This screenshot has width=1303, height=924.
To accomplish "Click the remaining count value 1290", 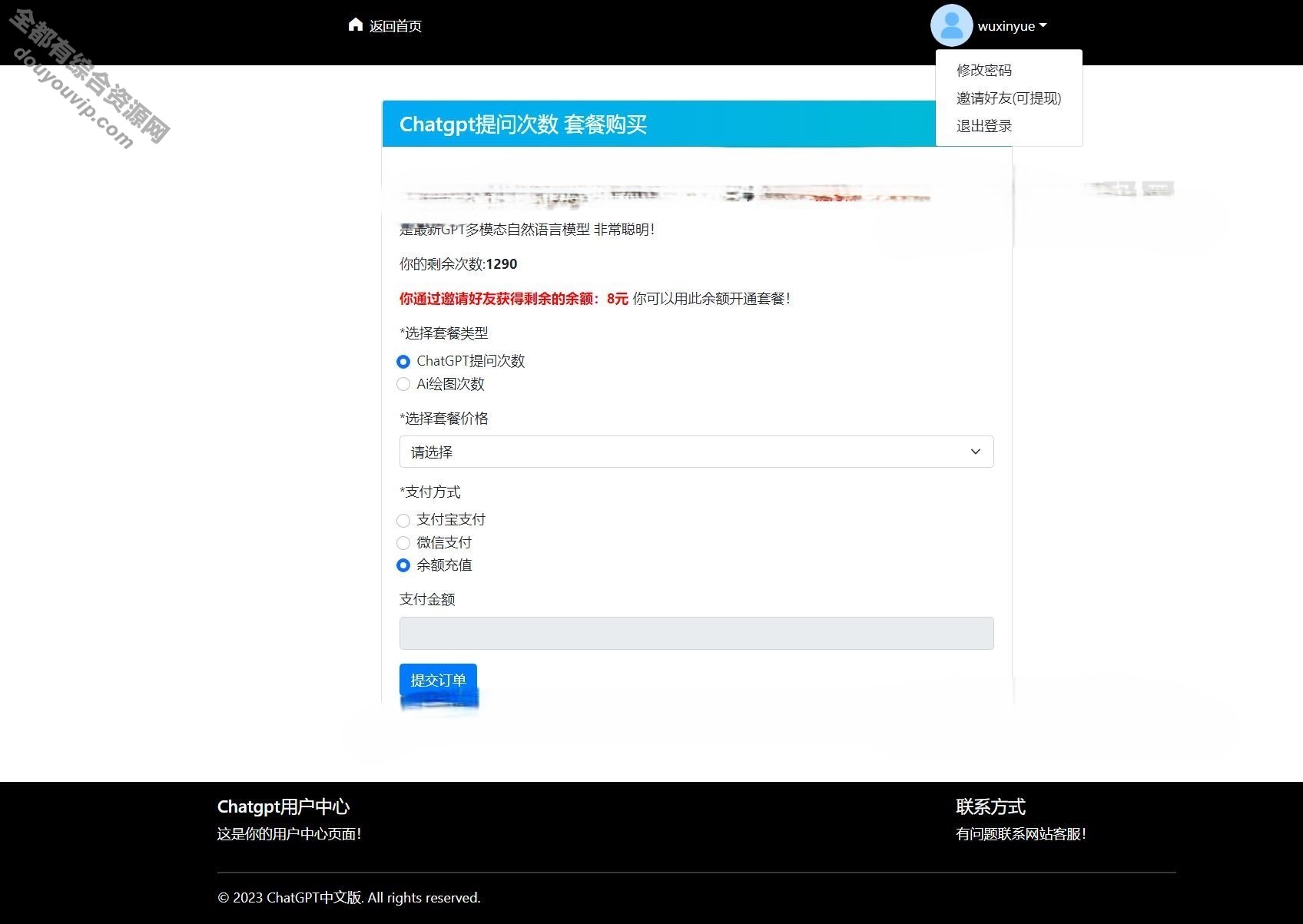I will (502, 264).
